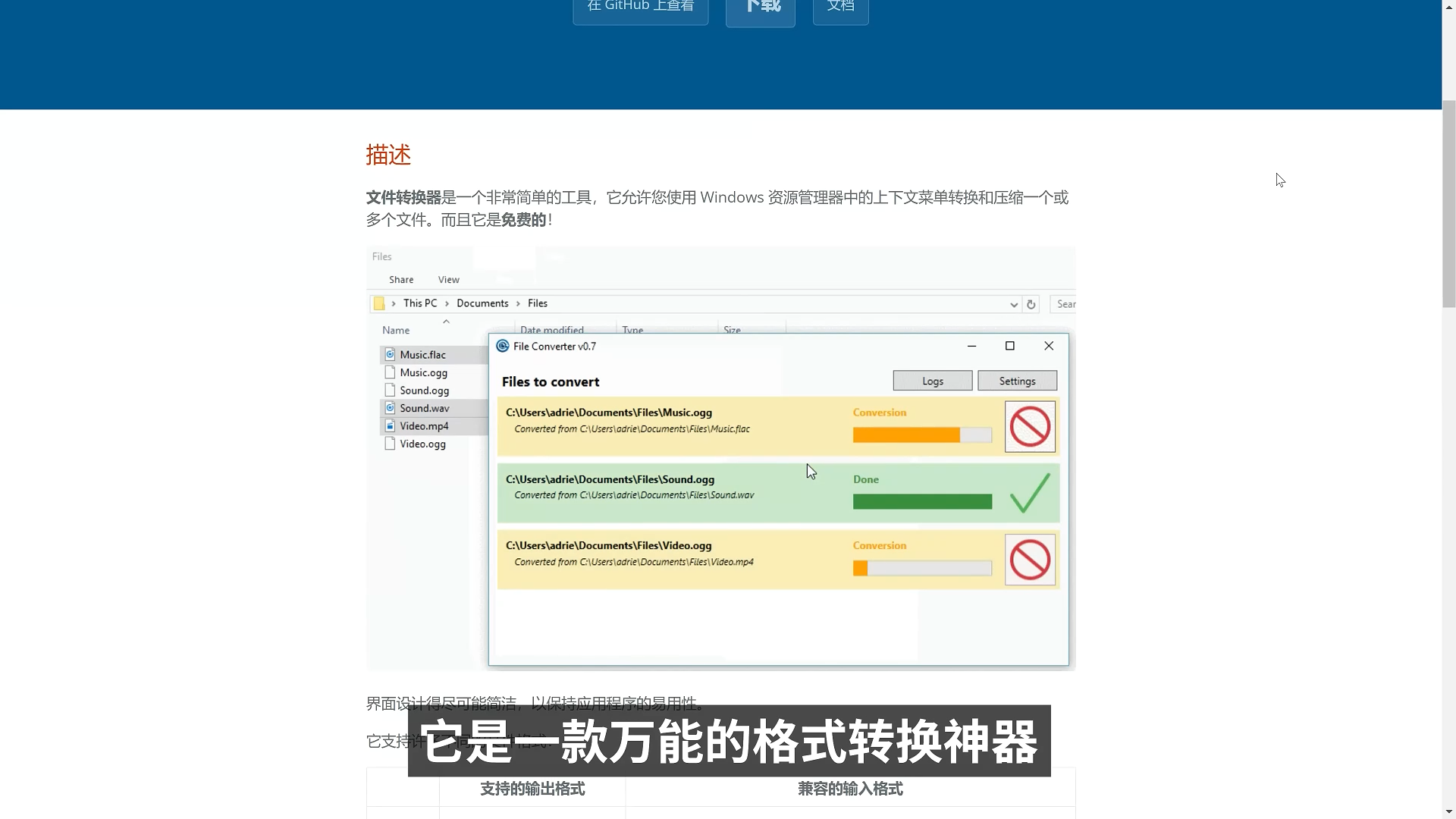Viewport: 1456px width, 819px height.
Task: Select Sound.wav in the file list
Action: tap(424, 408)
